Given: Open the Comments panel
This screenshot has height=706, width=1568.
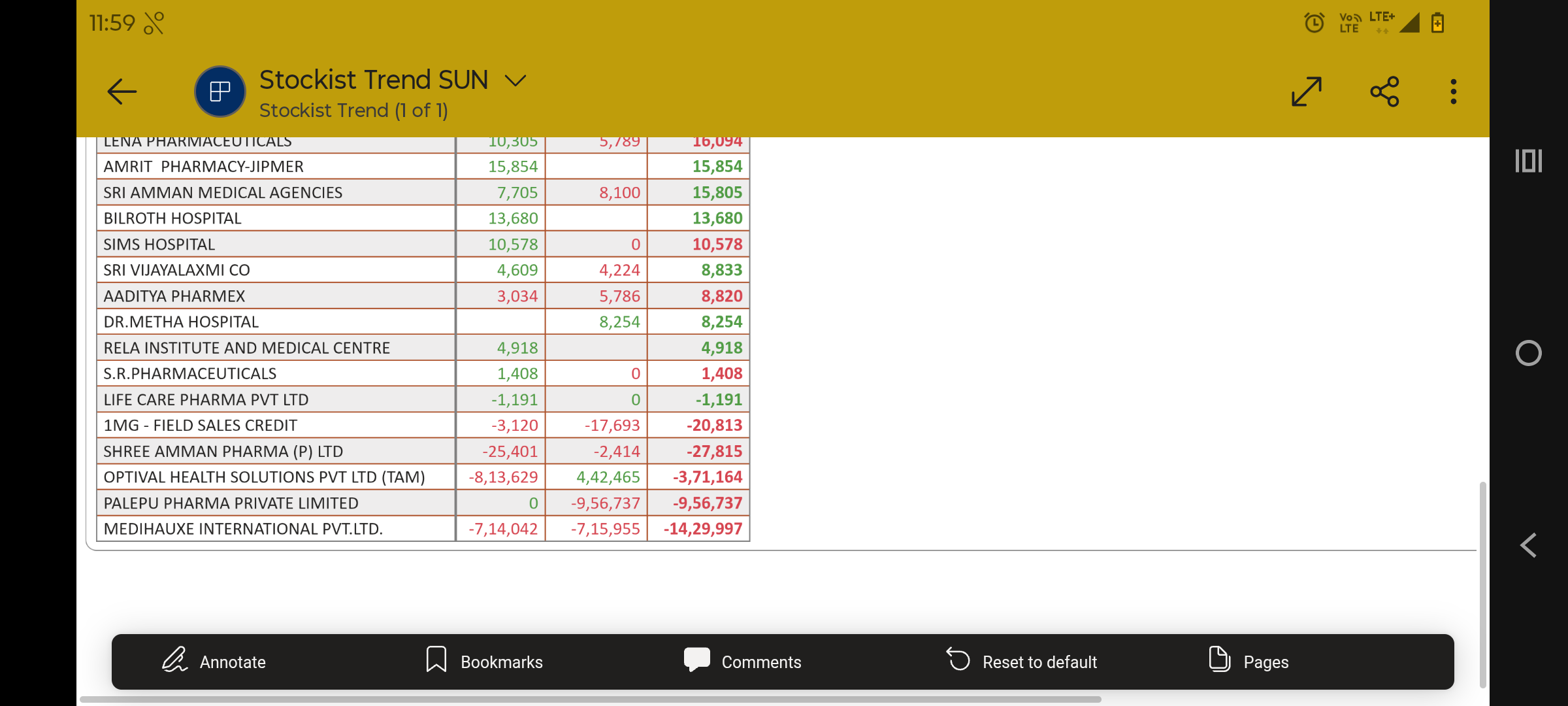Looking at the screenshot, I should (742, 661).
